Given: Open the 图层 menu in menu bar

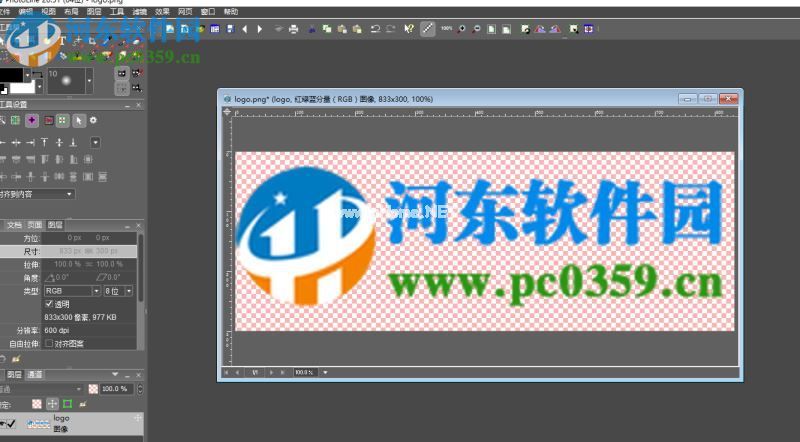Looking at the screenshot, I should coord(94,12).
